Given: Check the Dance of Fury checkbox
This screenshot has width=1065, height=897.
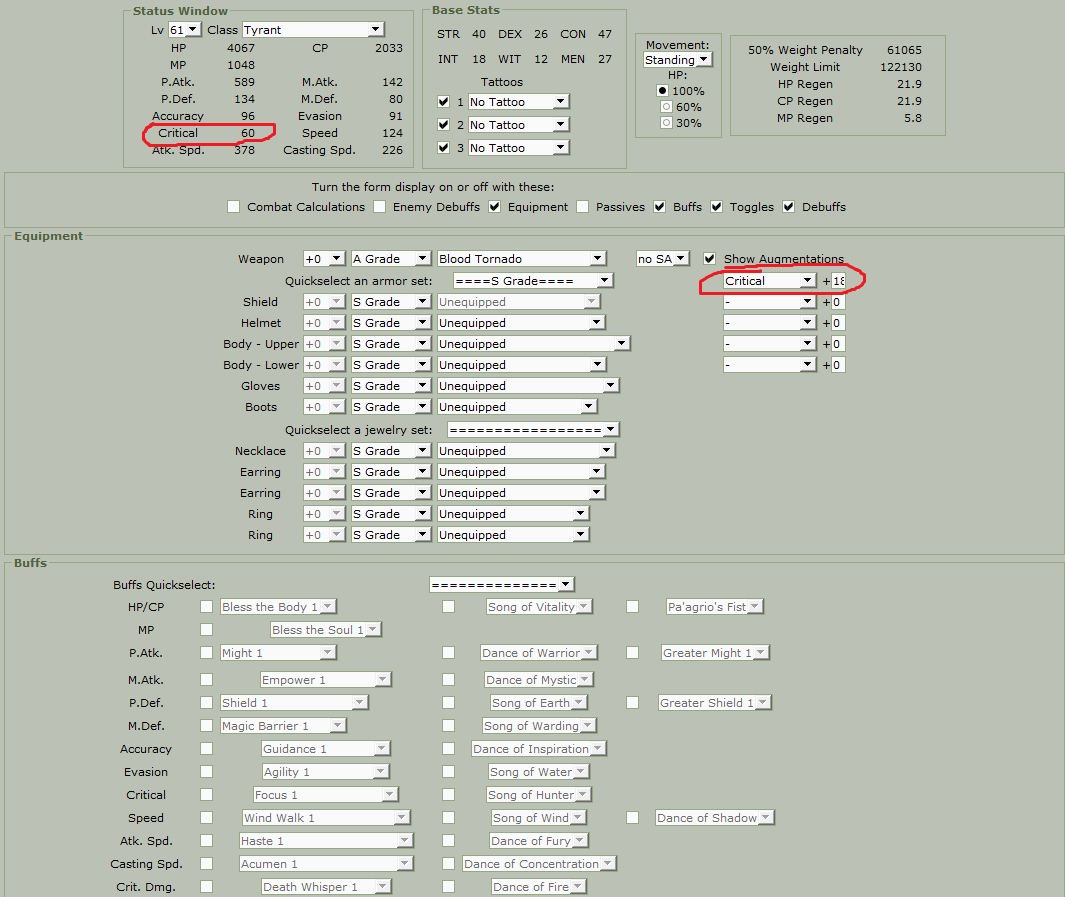Looking at the screenshot, I should pos(448,841).
